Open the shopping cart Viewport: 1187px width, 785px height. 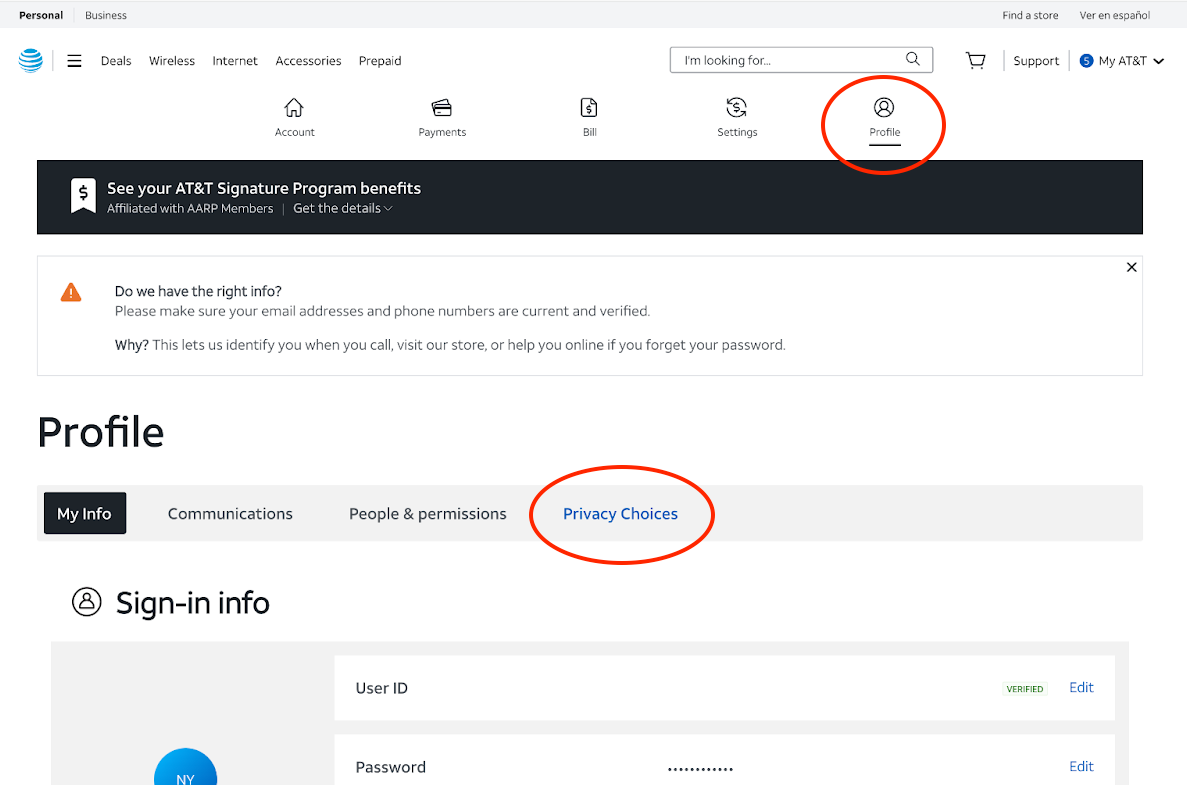point(975,60)
